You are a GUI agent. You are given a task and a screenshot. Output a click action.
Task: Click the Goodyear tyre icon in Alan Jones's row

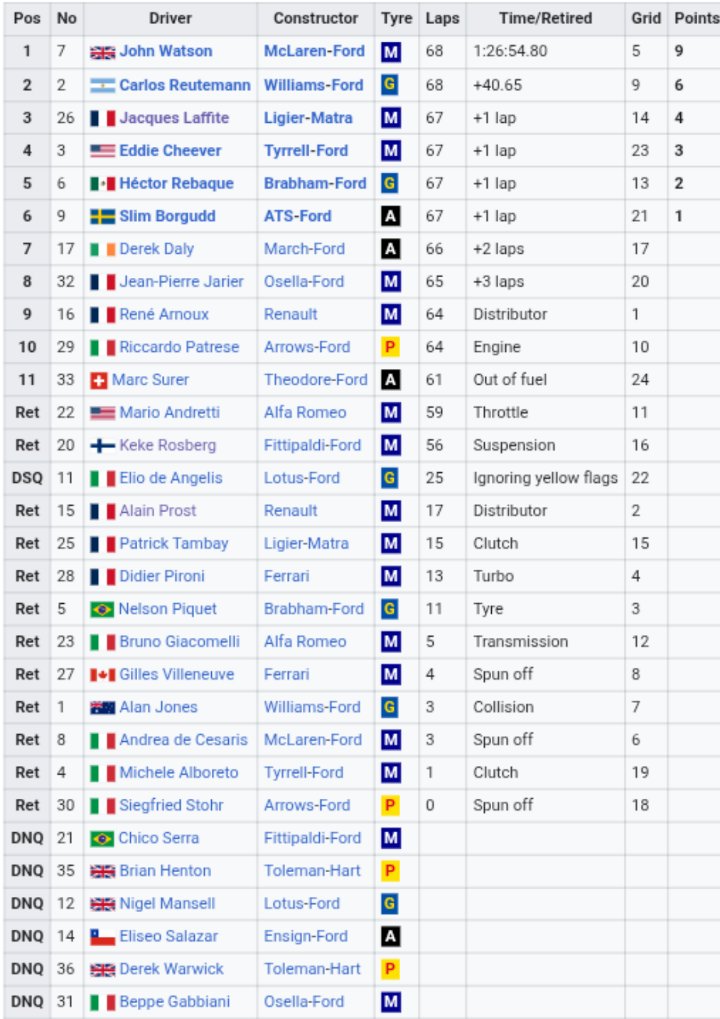pyautogui.click(x=389, y=707)
